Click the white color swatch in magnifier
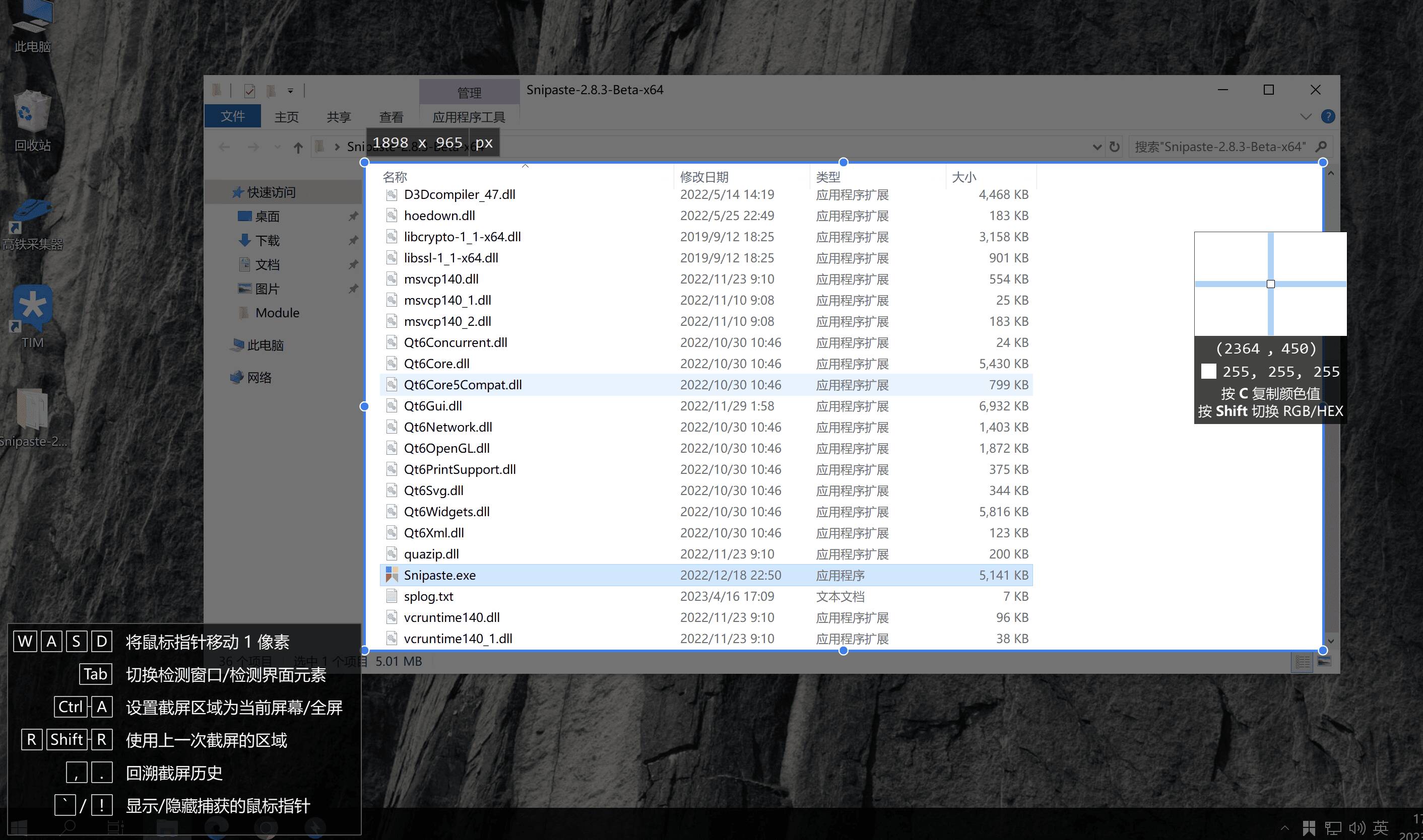Viewport: 1423px width, 840px height. point(1208,371)
